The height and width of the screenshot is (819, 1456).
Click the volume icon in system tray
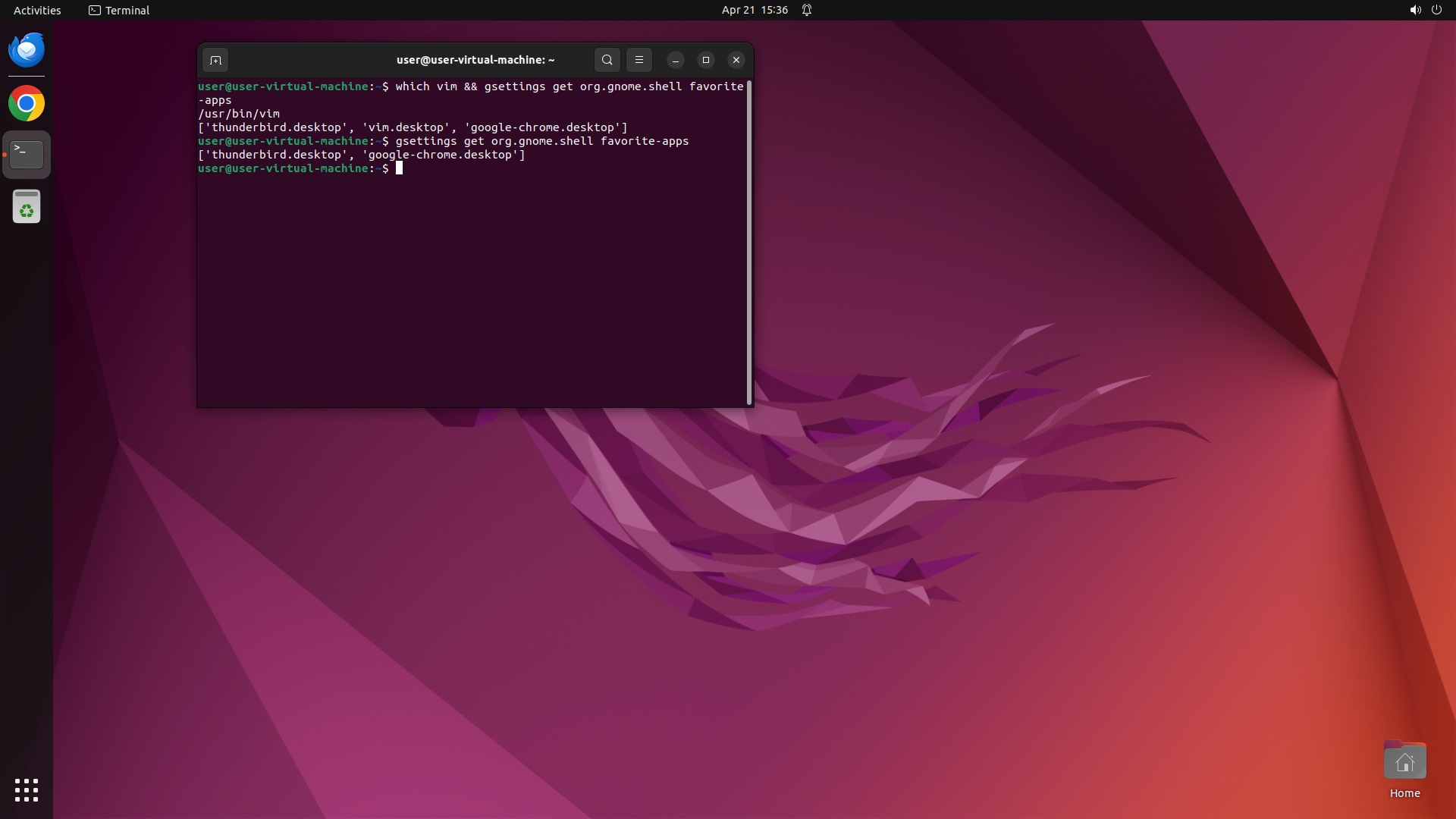click(1415, 10)
